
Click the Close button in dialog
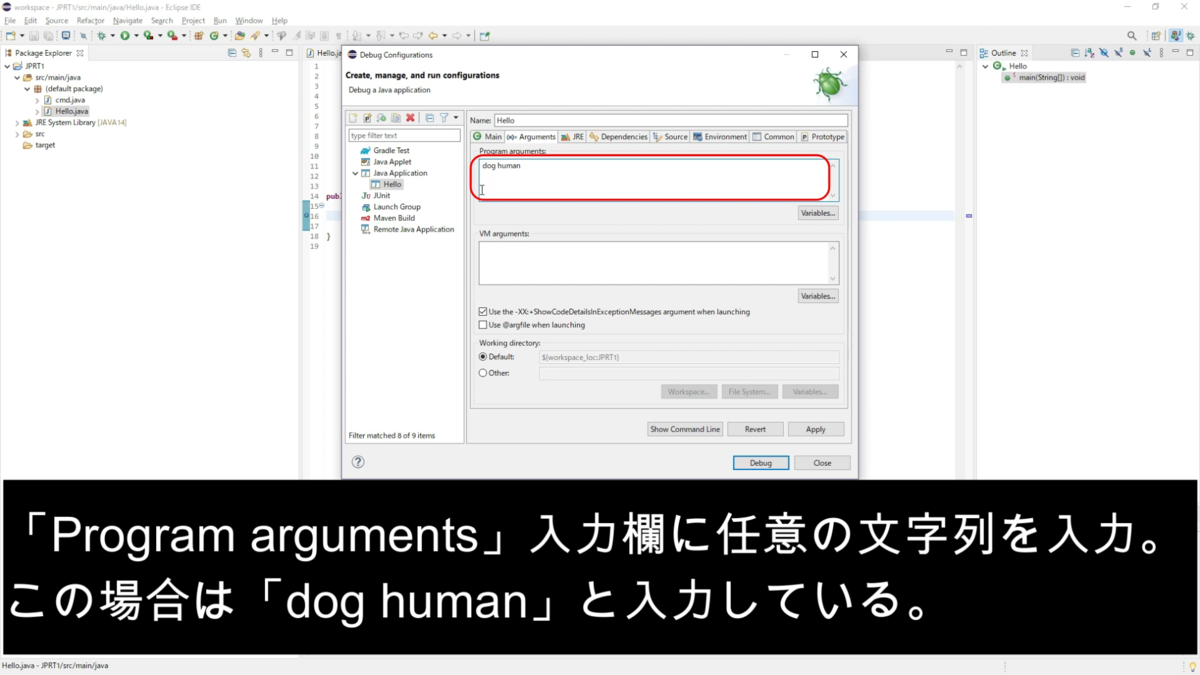coord(822,463)
